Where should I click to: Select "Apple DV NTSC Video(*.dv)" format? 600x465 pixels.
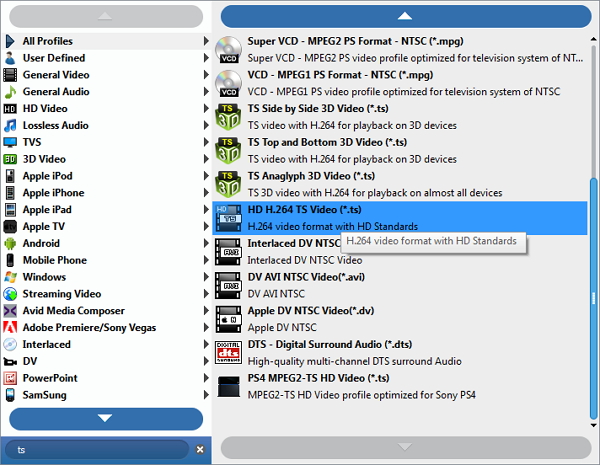coord(311,311)
